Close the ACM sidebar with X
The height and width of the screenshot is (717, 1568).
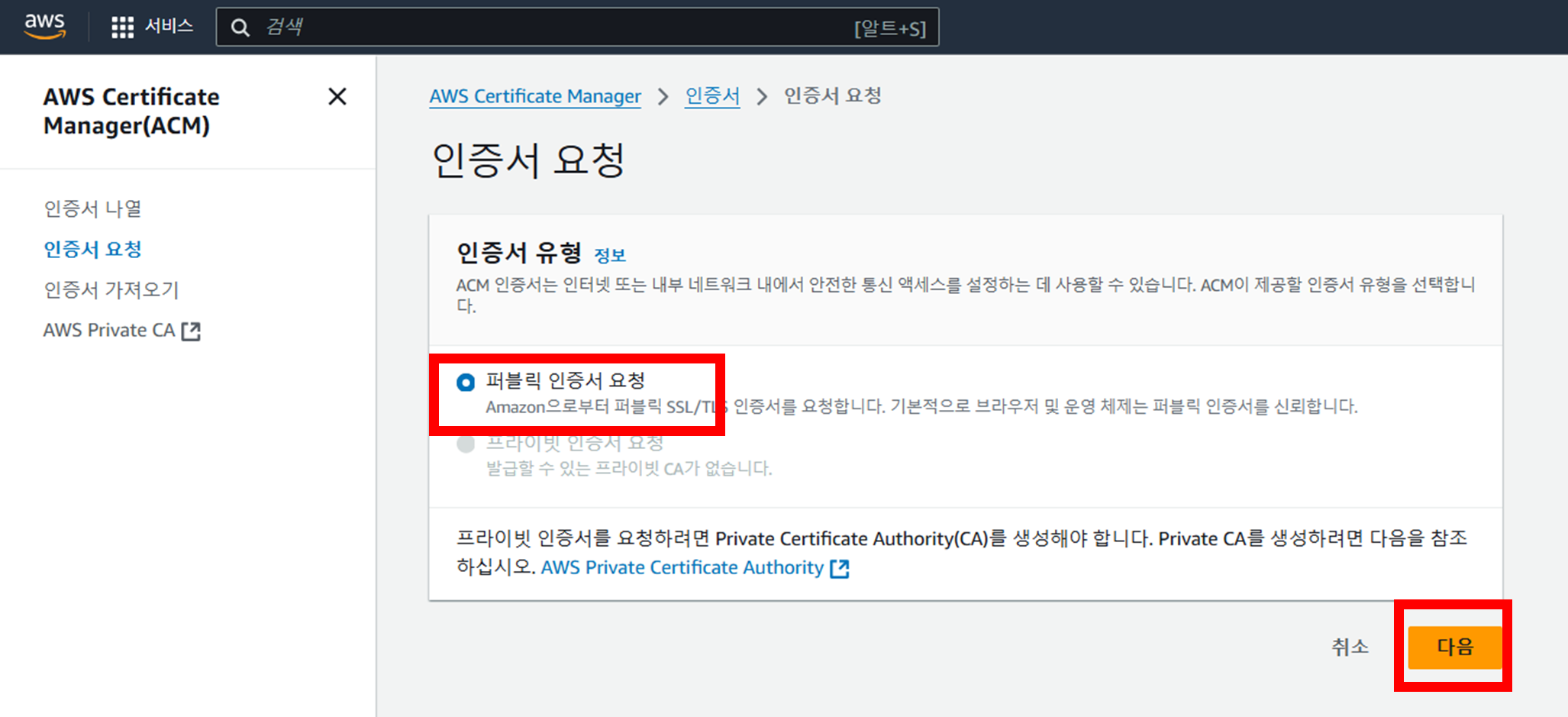coord(337,97)
